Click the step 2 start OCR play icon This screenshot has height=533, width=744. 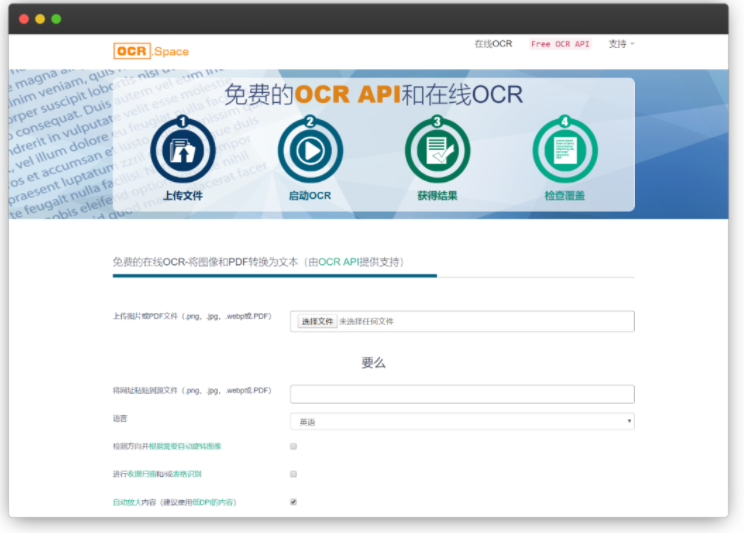point(310,150)
